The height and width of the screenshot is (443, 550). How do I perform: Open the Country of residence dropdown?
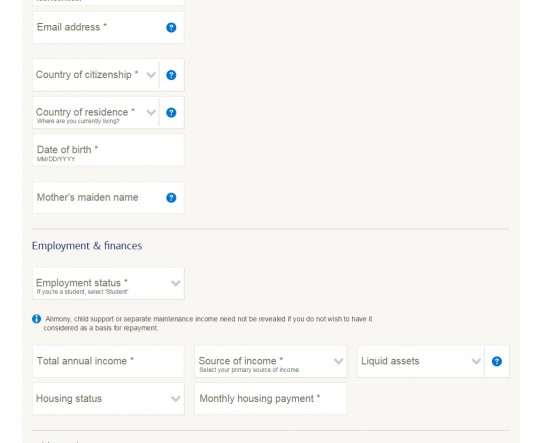coord(96,113)
